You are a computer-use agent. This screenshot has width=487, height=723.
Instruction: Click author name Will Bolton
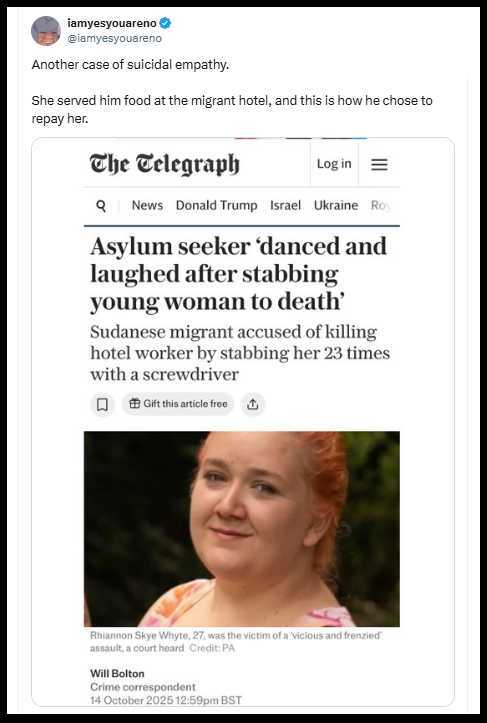117,674
